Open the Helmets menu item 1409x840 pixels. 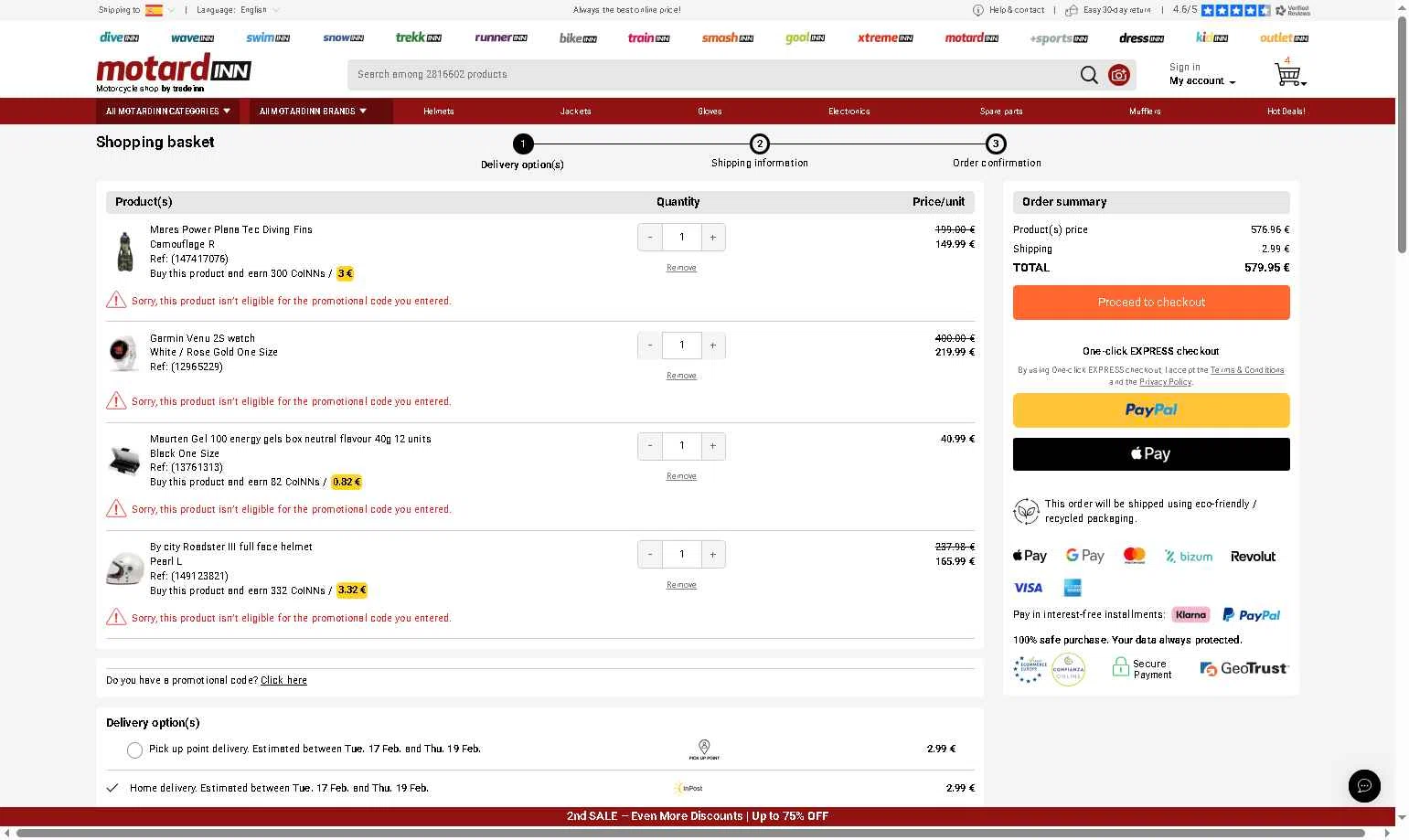(x=439, y=112)
